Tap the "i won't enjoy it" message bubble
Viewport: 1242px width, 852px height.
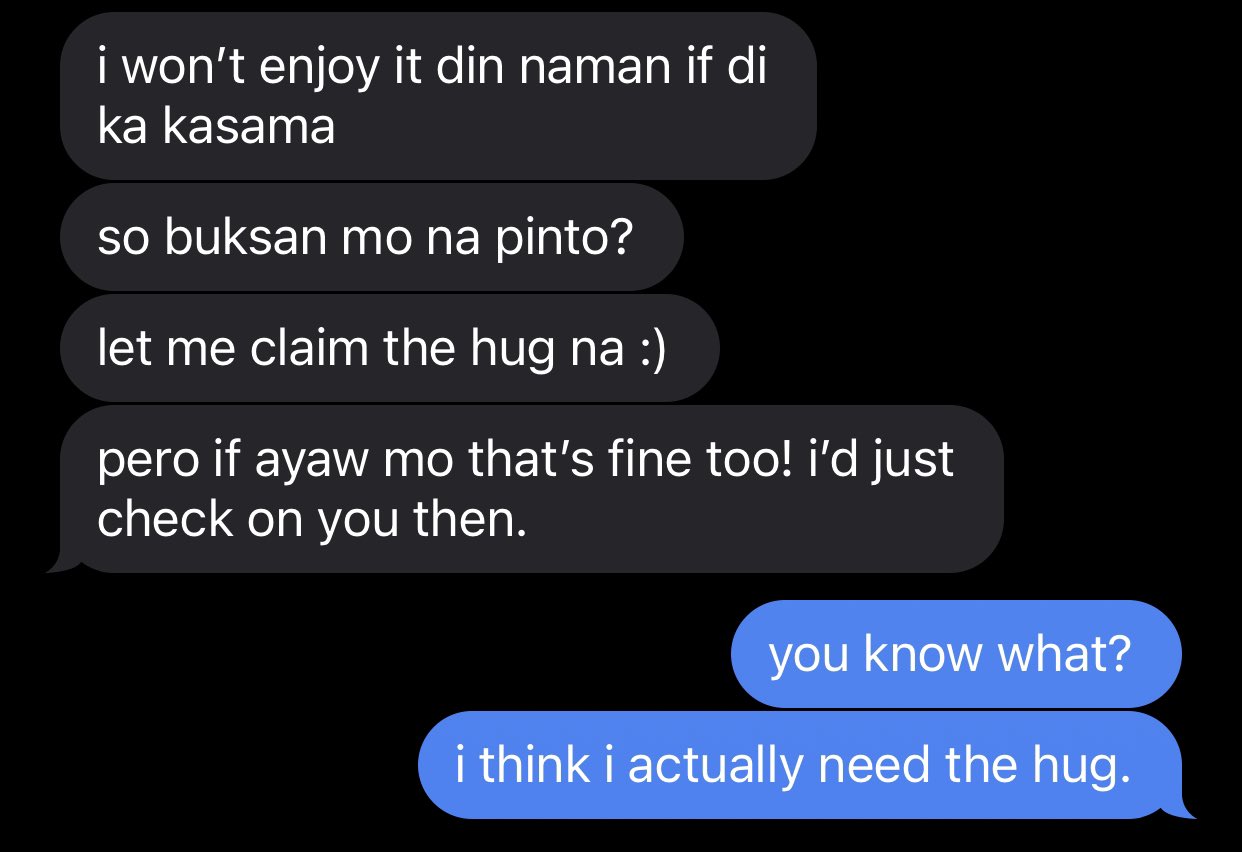(438, 96)
